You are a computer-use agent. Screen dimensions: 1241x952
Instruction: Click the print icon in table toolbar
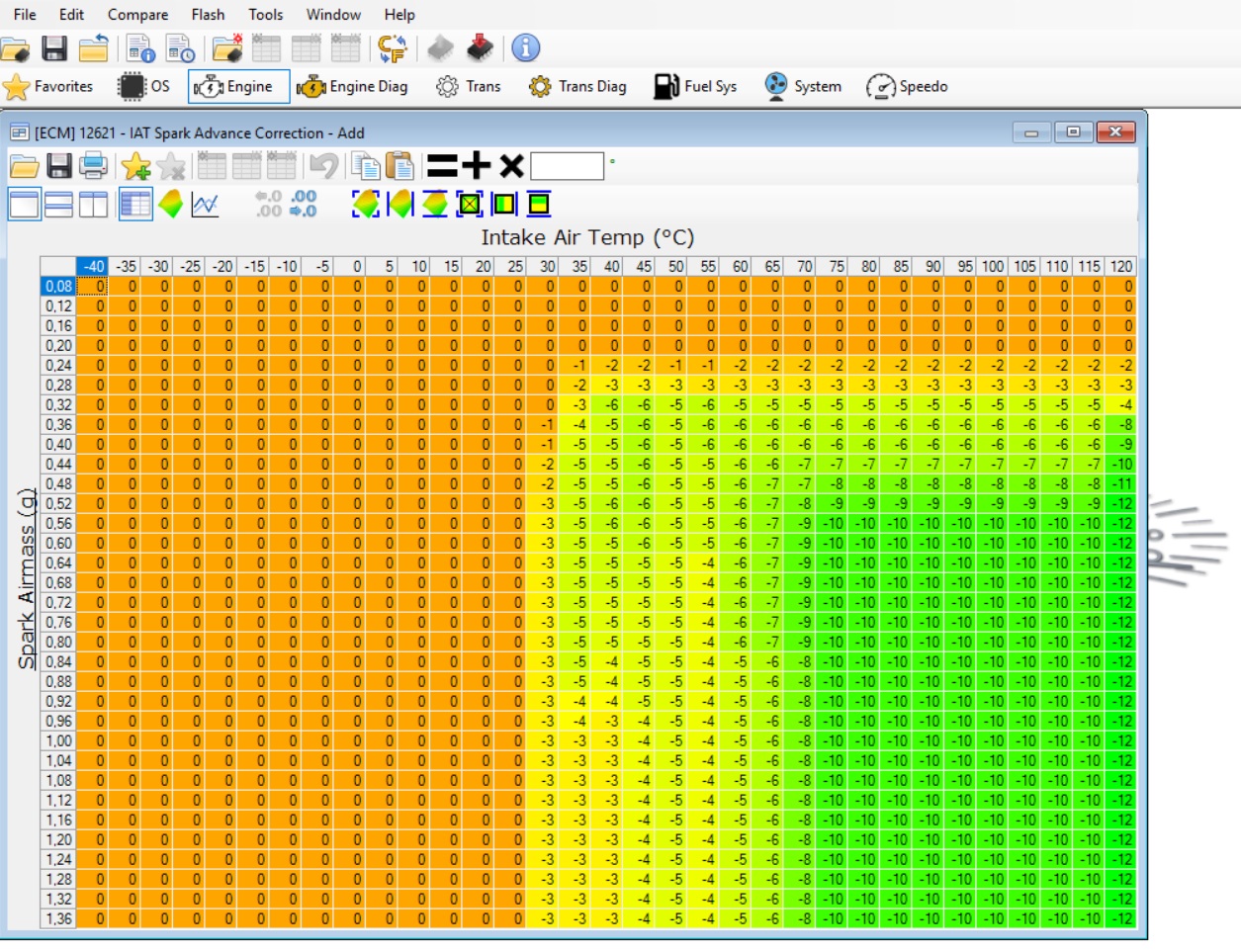94,165
